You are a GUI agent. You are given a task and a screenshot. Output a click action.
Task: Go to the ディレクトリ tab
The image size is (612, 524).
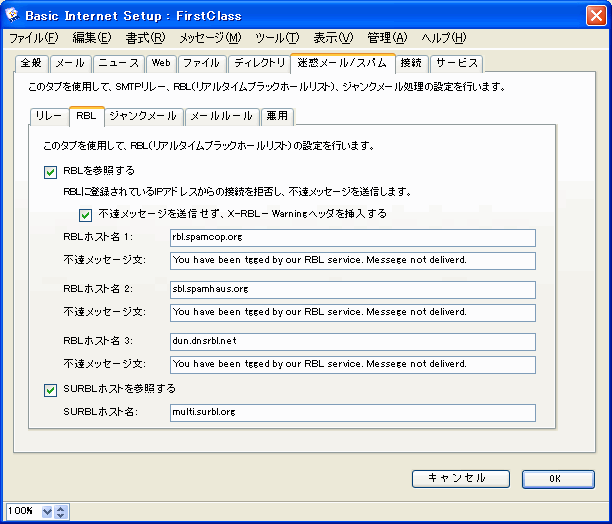point(259,63)
